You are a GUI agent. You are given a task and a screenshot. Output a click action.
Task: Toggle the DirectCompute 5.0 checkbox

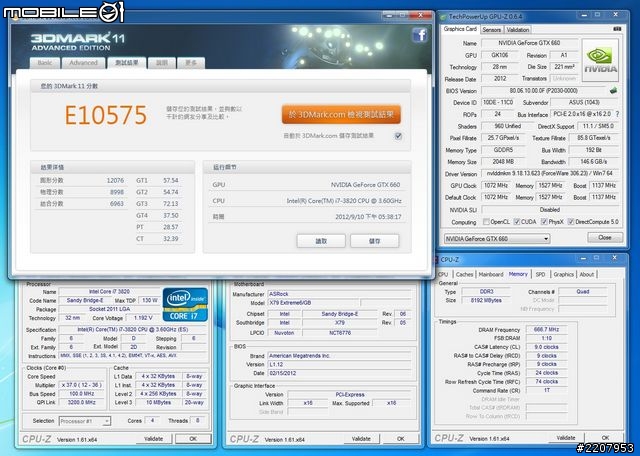(571, 222)
